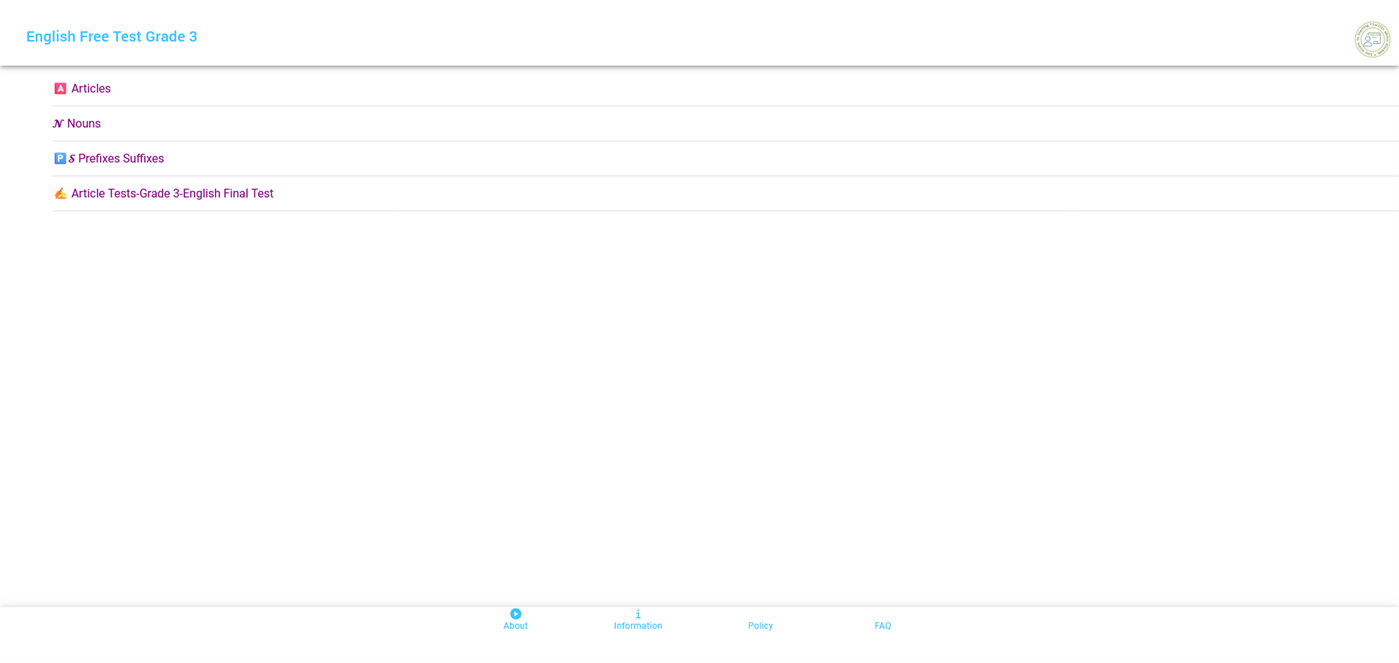Click the info icon above Information
This screenshot has width=1399, height=663.
coord(638,614)
